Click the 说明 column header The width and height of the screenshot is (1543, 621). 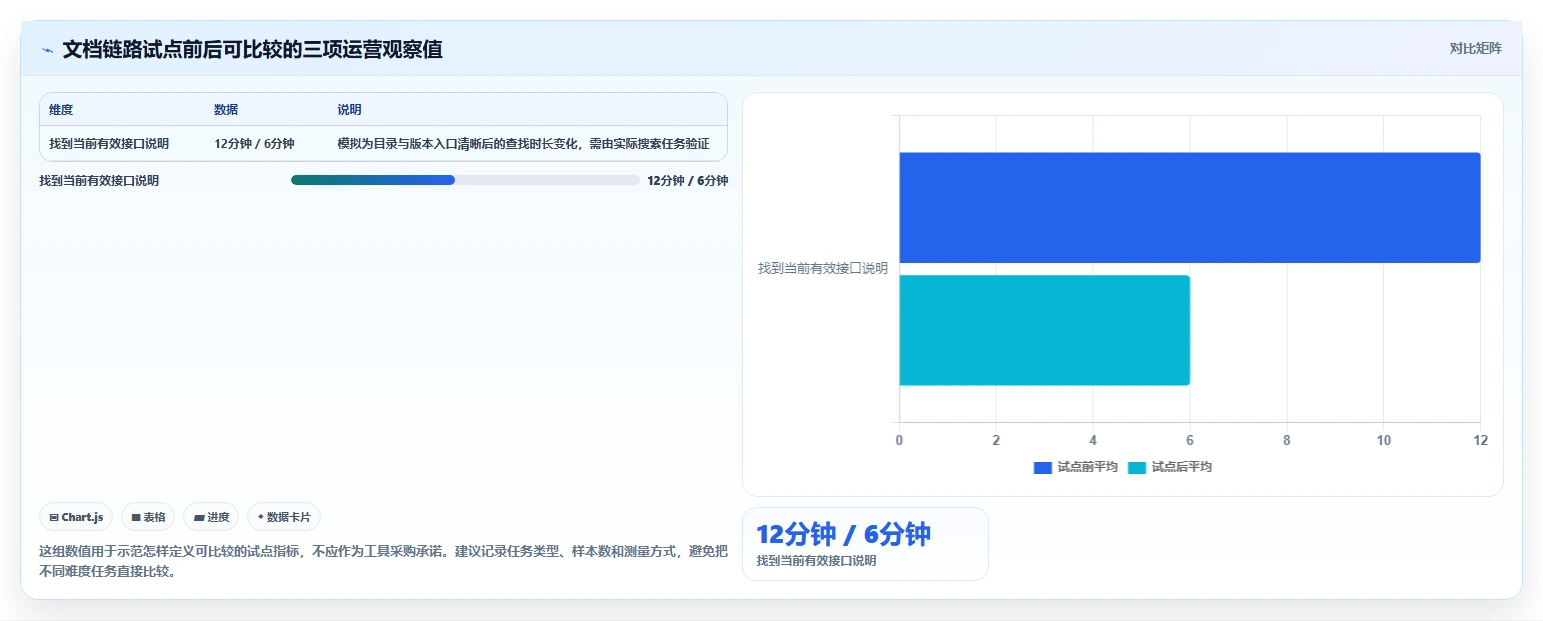point(349,110)
